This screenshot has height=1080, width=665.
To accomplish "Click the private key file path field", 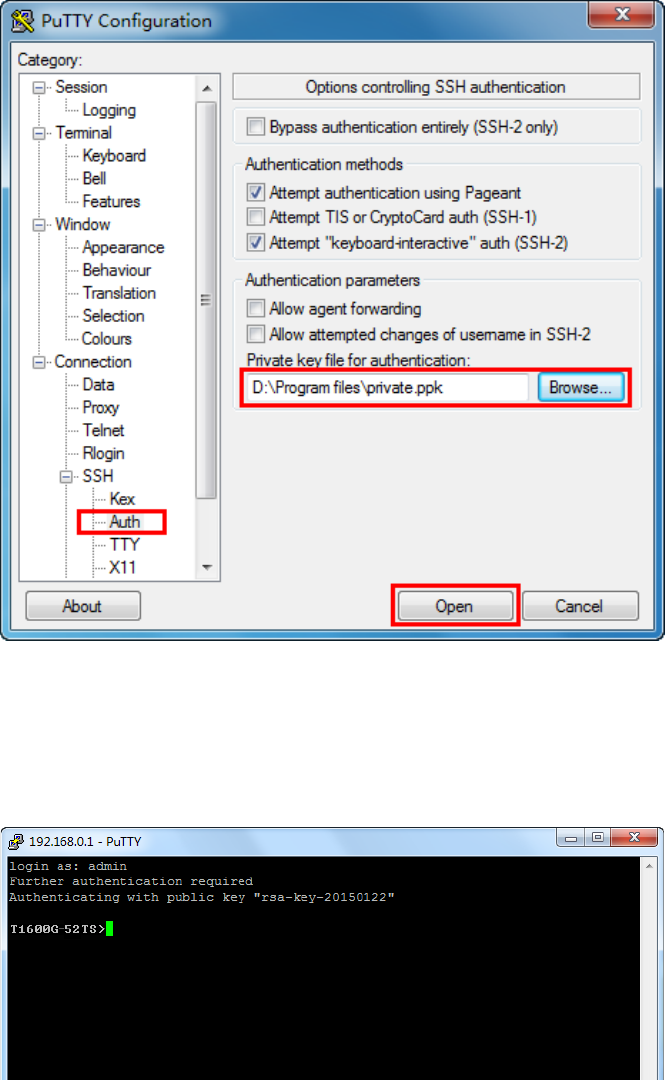I will [388, 388].
